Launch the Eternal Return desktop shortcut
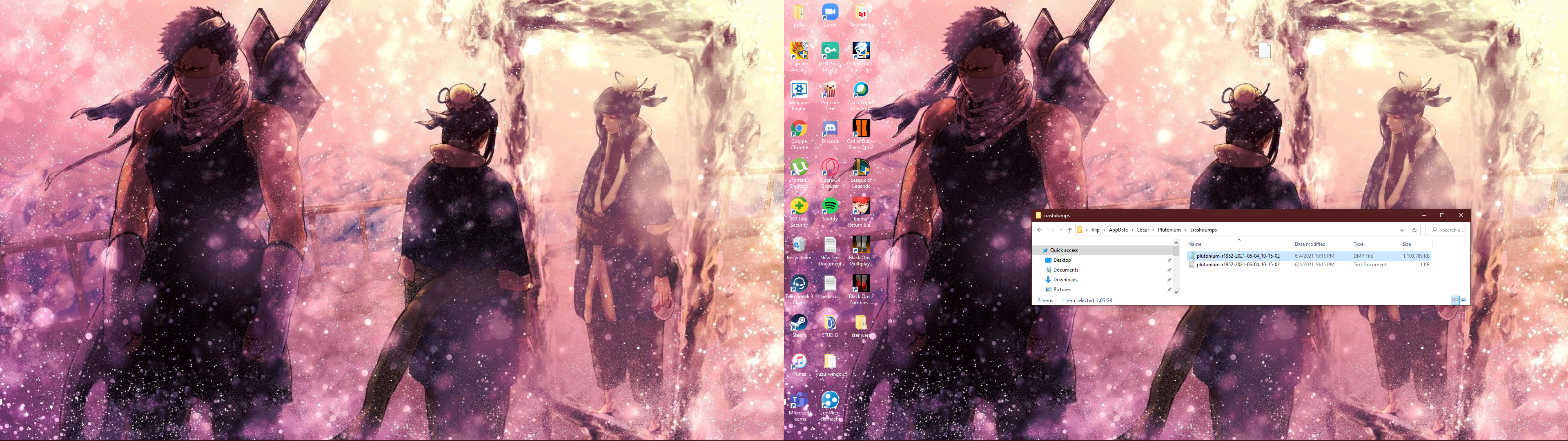 coord(861,213)
